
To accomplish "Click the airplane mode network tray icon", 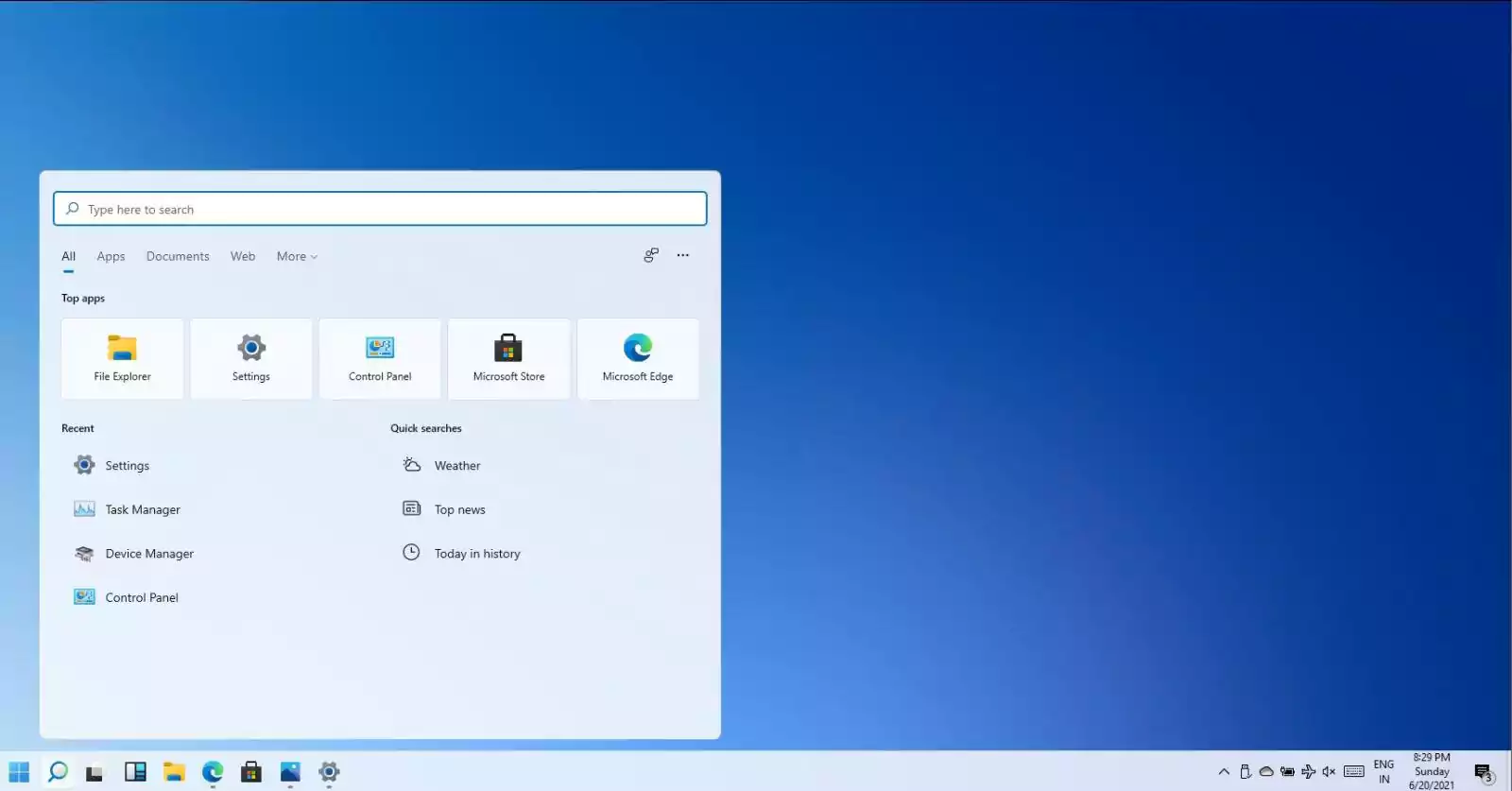I will coord(1309,772).
